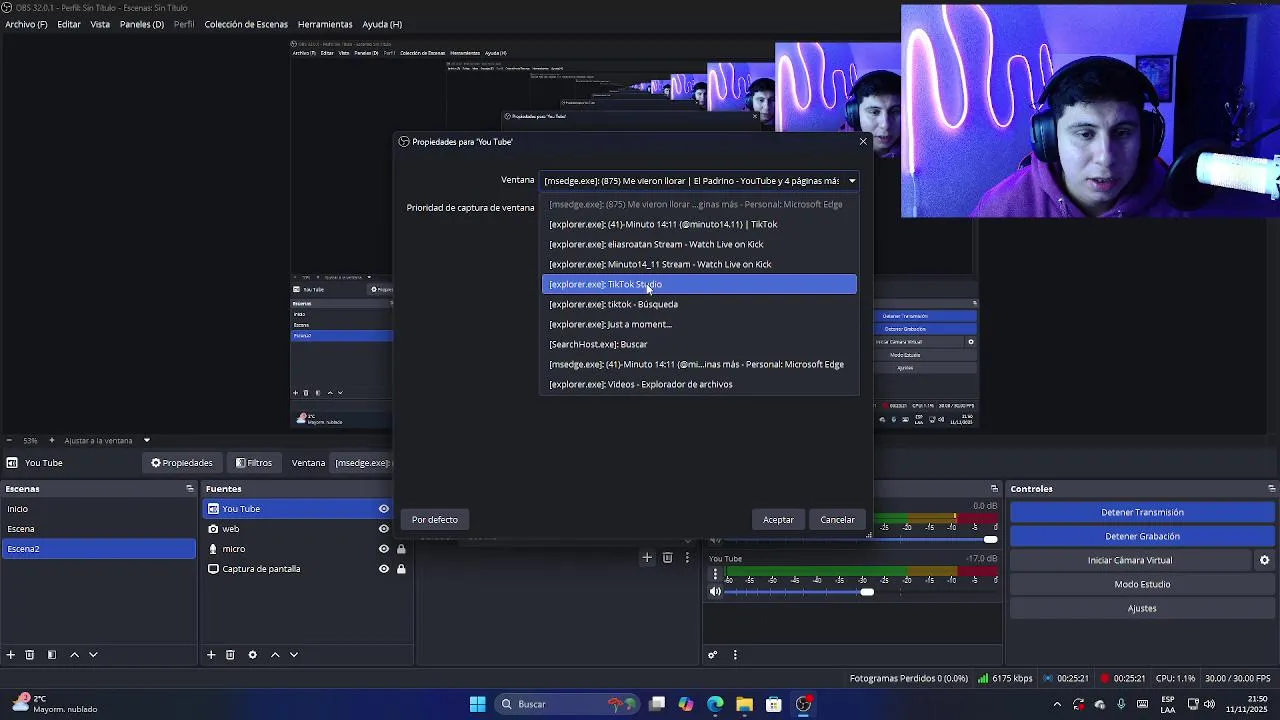Choose Videos - Explorador de archivos option
Viewport: 1280px width, 720px height.
point(699,384)
